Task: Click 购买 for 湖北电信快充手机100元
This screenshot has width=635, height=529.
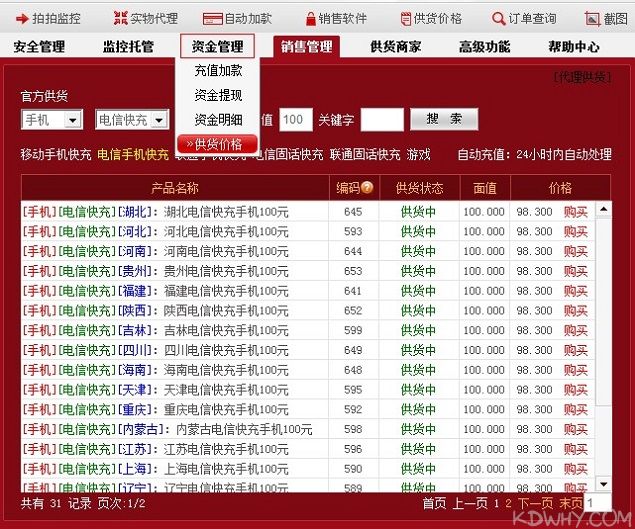Action: [x=575, y=211]
